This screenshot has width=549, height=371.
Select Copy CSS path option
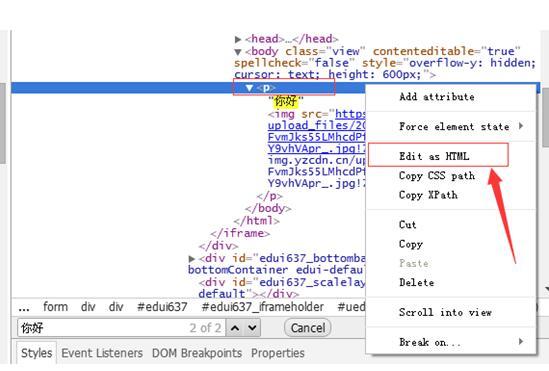437,175
